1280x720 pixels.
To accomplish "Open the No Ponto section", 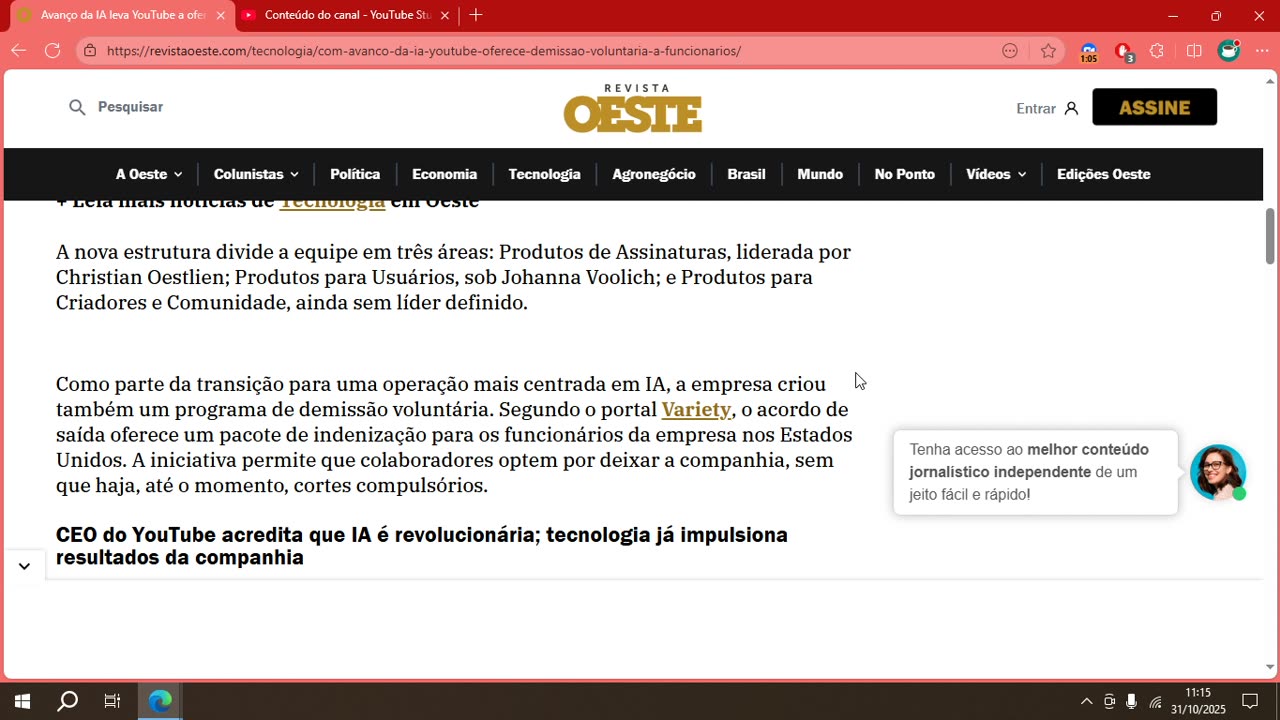I will [x=904, y=174].
